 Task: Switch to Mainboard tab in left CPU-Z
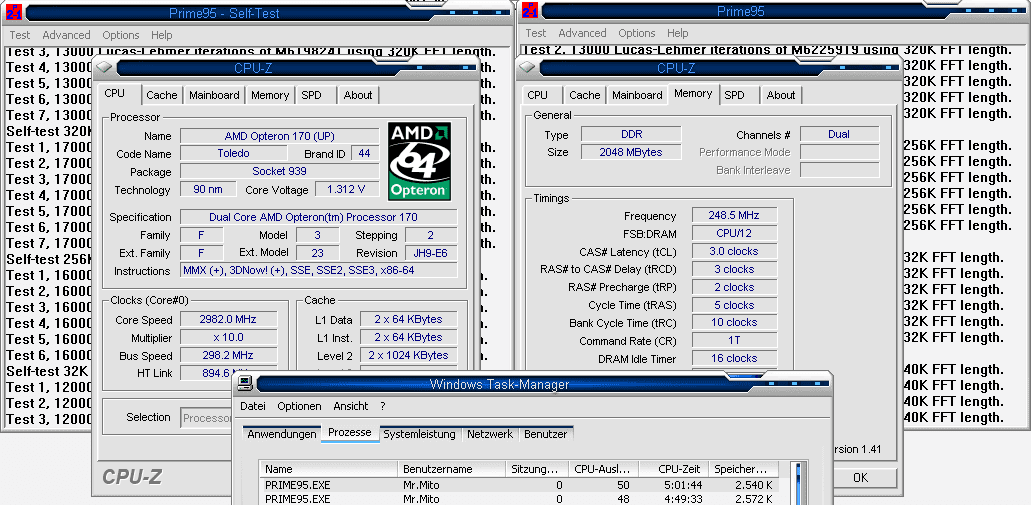coord(214,95)
